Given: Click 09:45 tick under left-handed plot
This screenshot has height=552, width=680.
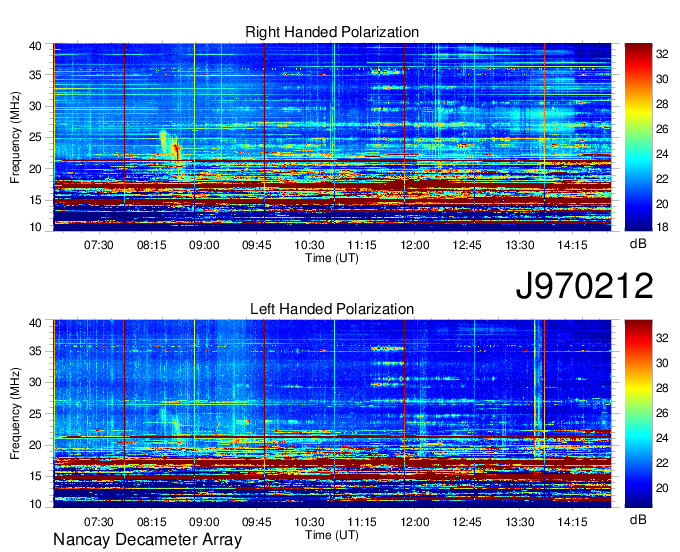Looking at the screenshot, I should tap(256, 522).
